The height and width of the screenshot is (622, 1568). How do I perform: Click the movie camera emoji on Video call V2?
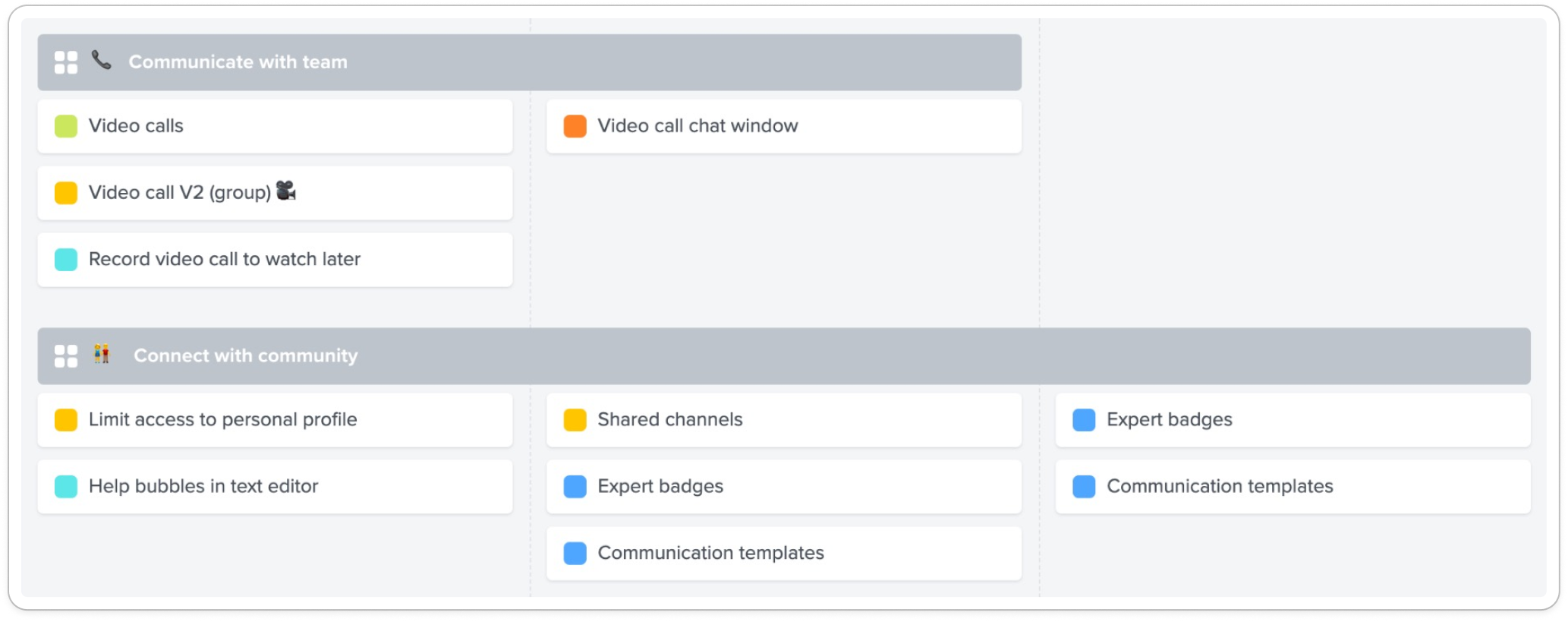(286, 191)
